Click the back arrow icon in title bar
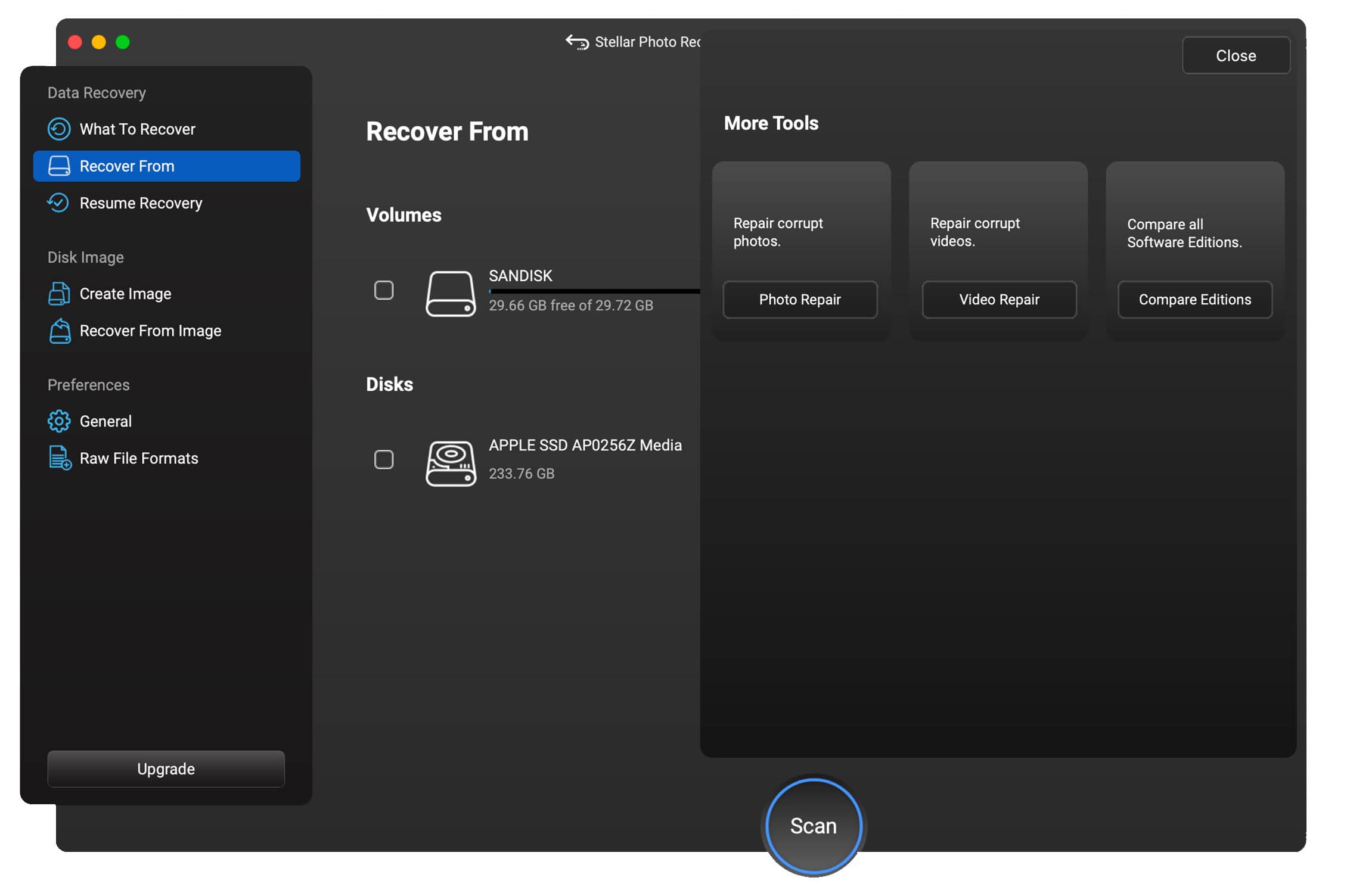The image size is (1347, 896). coord(576,42)
